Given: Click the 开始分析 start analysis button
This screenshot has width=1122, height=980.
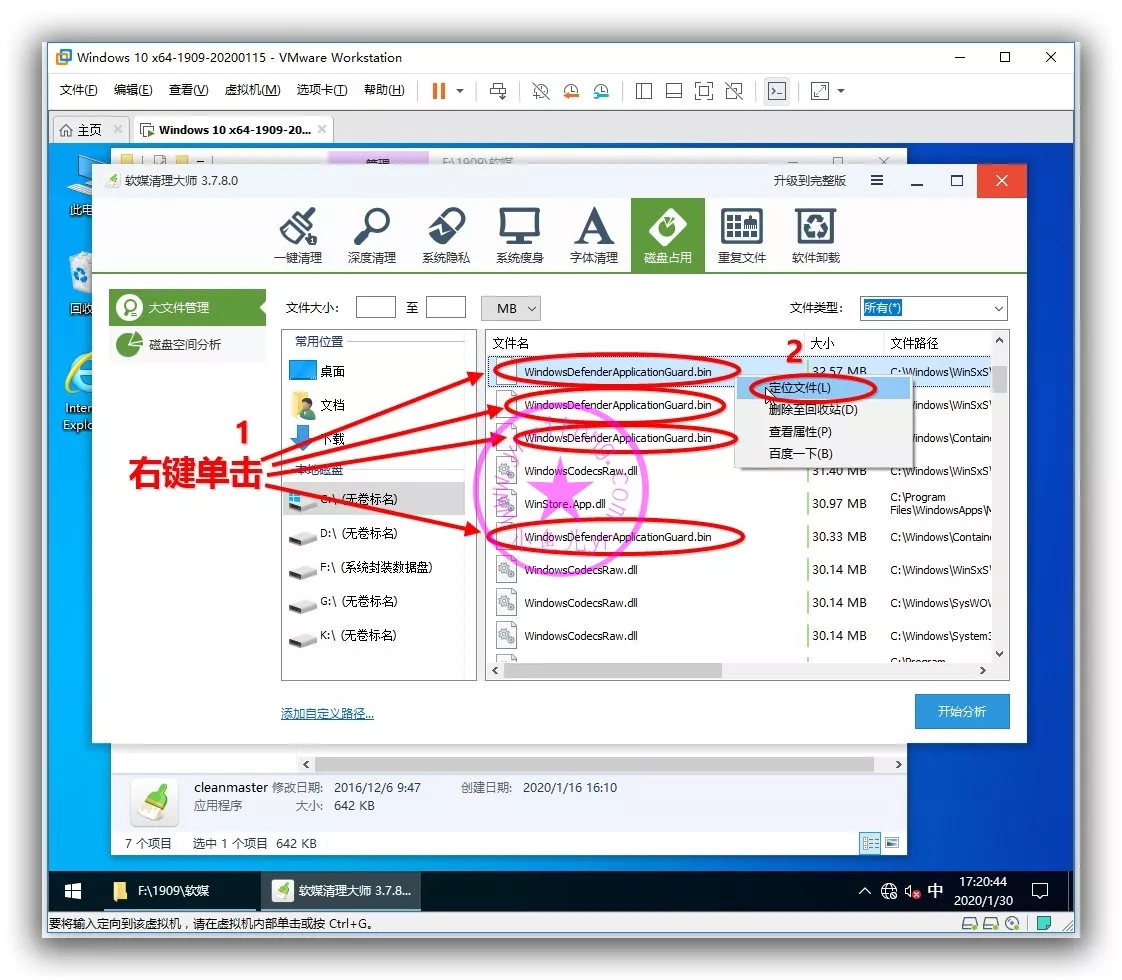Looking at the screenshot, I should coord(961,712).
